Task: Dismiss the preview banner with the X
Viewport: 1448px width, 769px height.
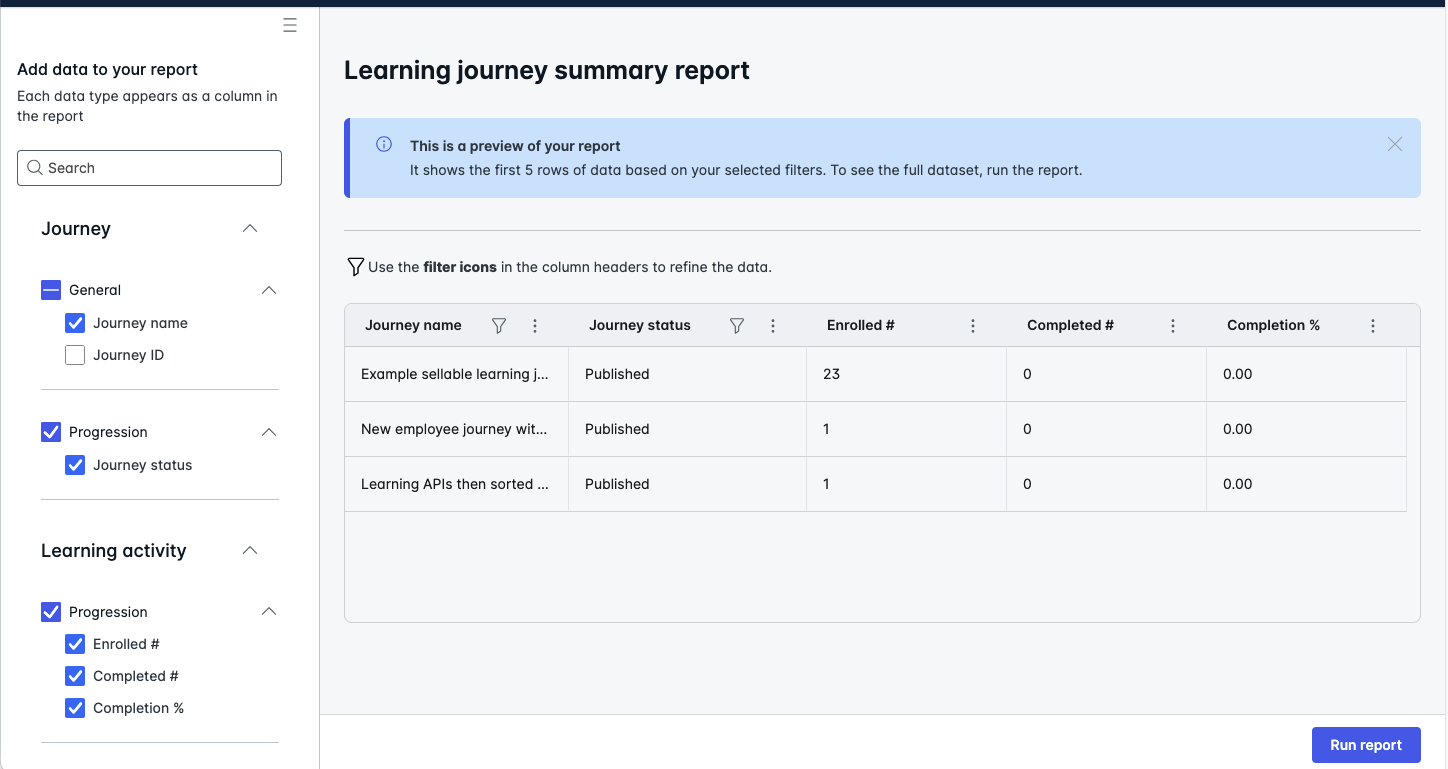Action: point(1395,144)
